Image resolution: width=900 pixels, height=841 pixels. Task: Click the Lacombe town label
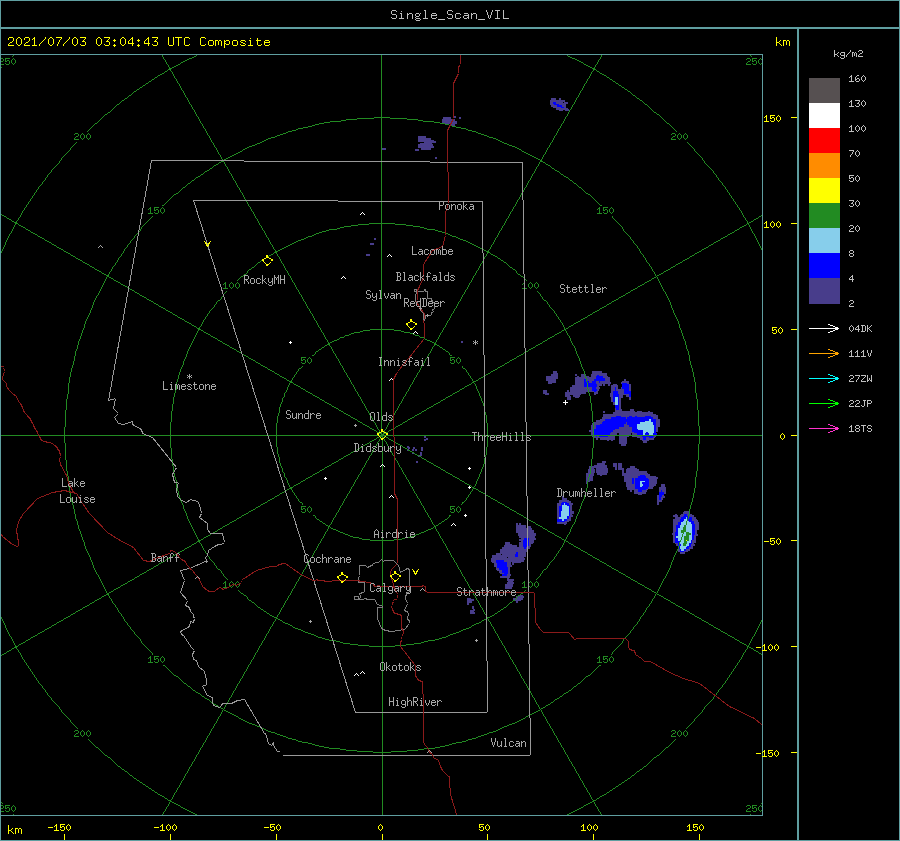click(432, 251)
